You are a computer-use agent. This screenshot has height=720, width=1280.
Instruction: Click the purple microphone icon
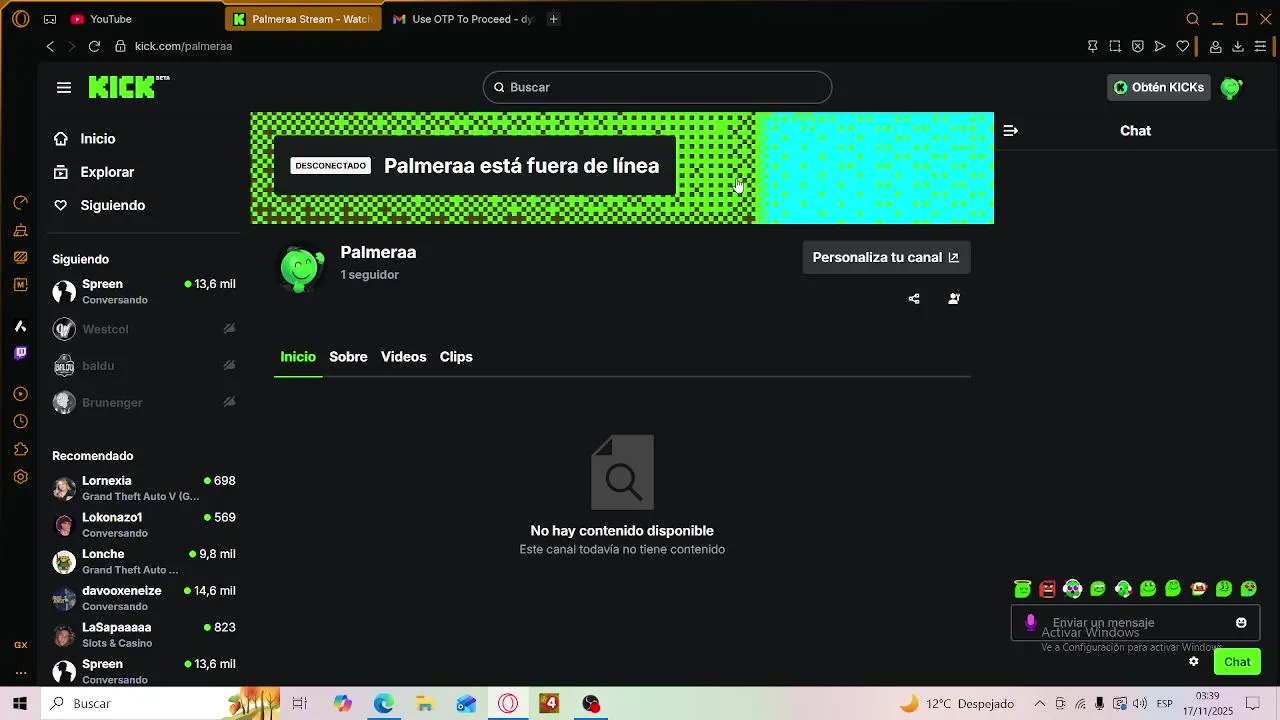(1031, 622)
